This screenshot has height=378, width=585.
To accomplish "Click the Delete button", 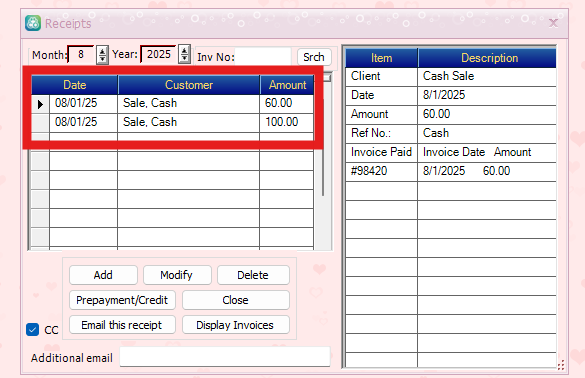I will 253,275.
